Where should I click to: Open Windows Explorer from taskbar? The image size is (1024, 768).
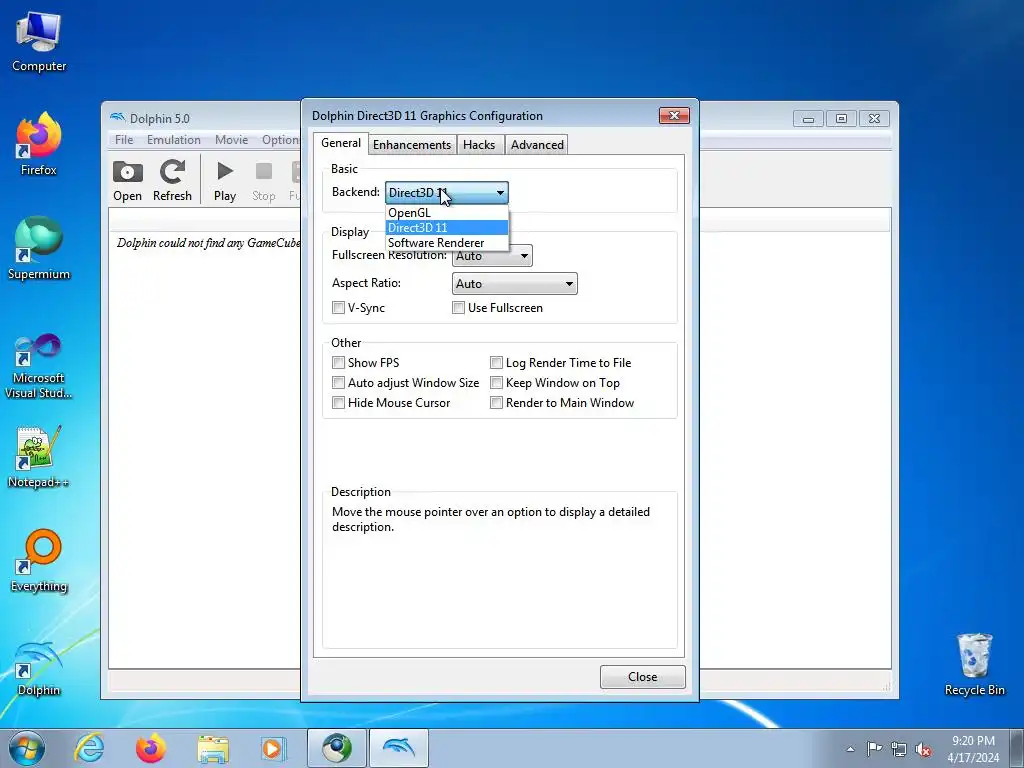pos(213,748)
